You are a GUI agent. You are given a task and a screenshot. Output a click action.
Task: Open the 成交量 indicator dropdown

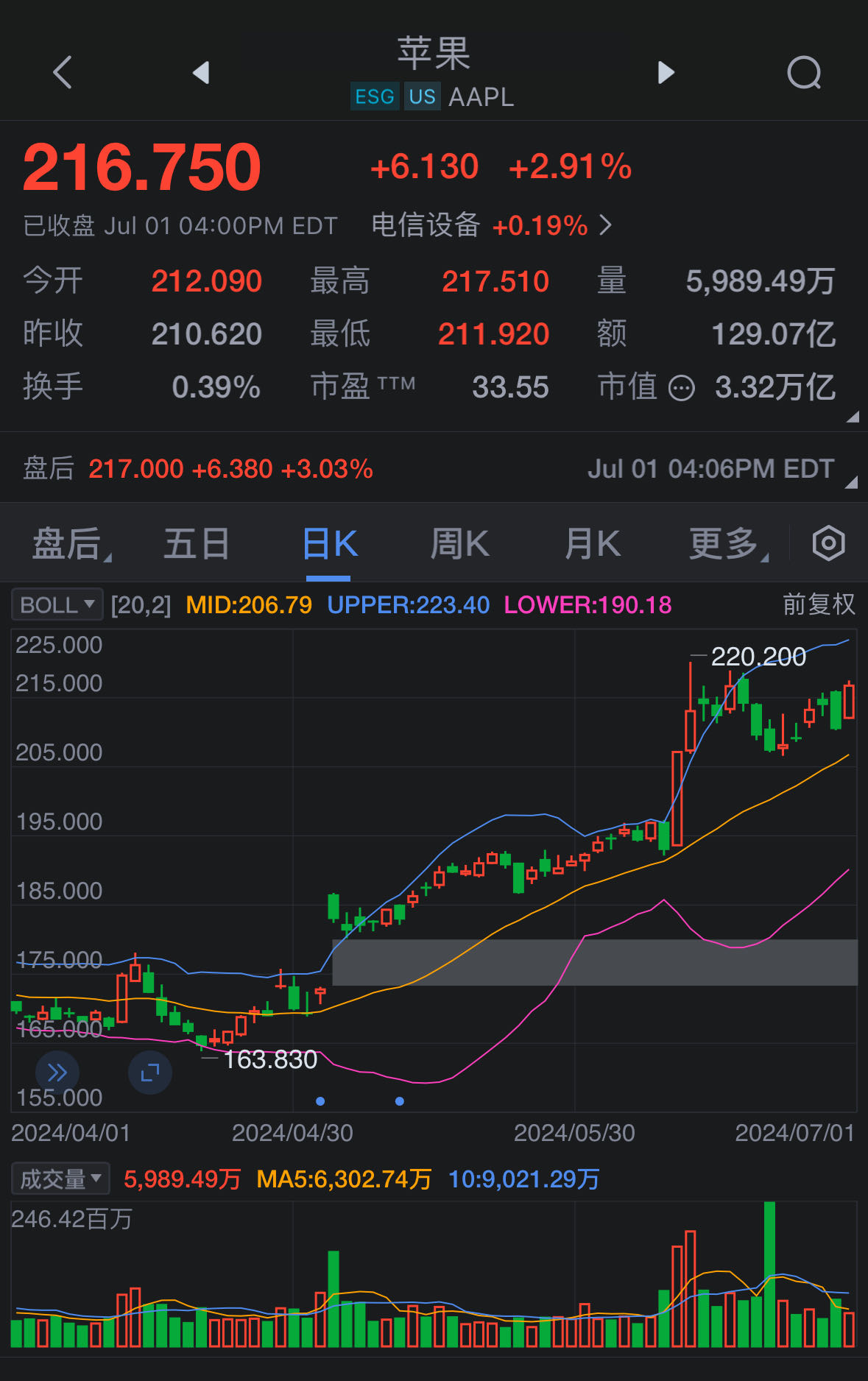[x=60, y=1179]
